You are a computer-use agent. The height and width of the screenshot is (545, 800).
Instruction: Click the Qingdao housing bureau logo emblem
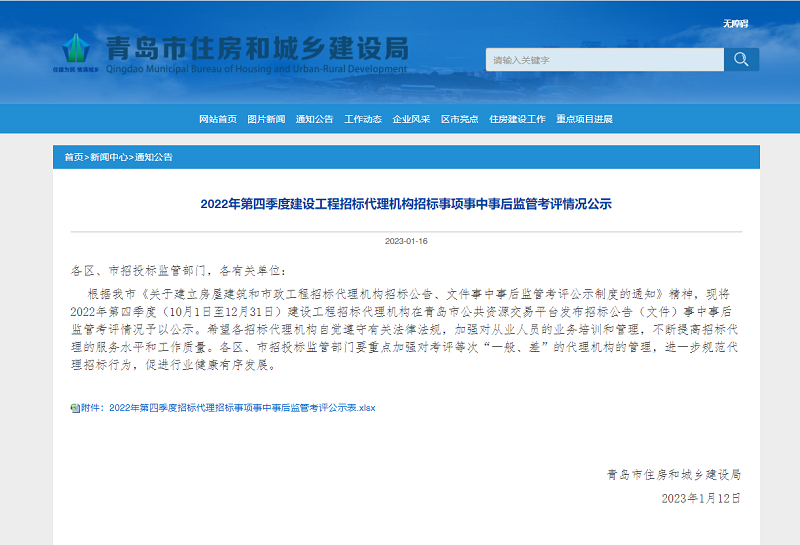75,52
